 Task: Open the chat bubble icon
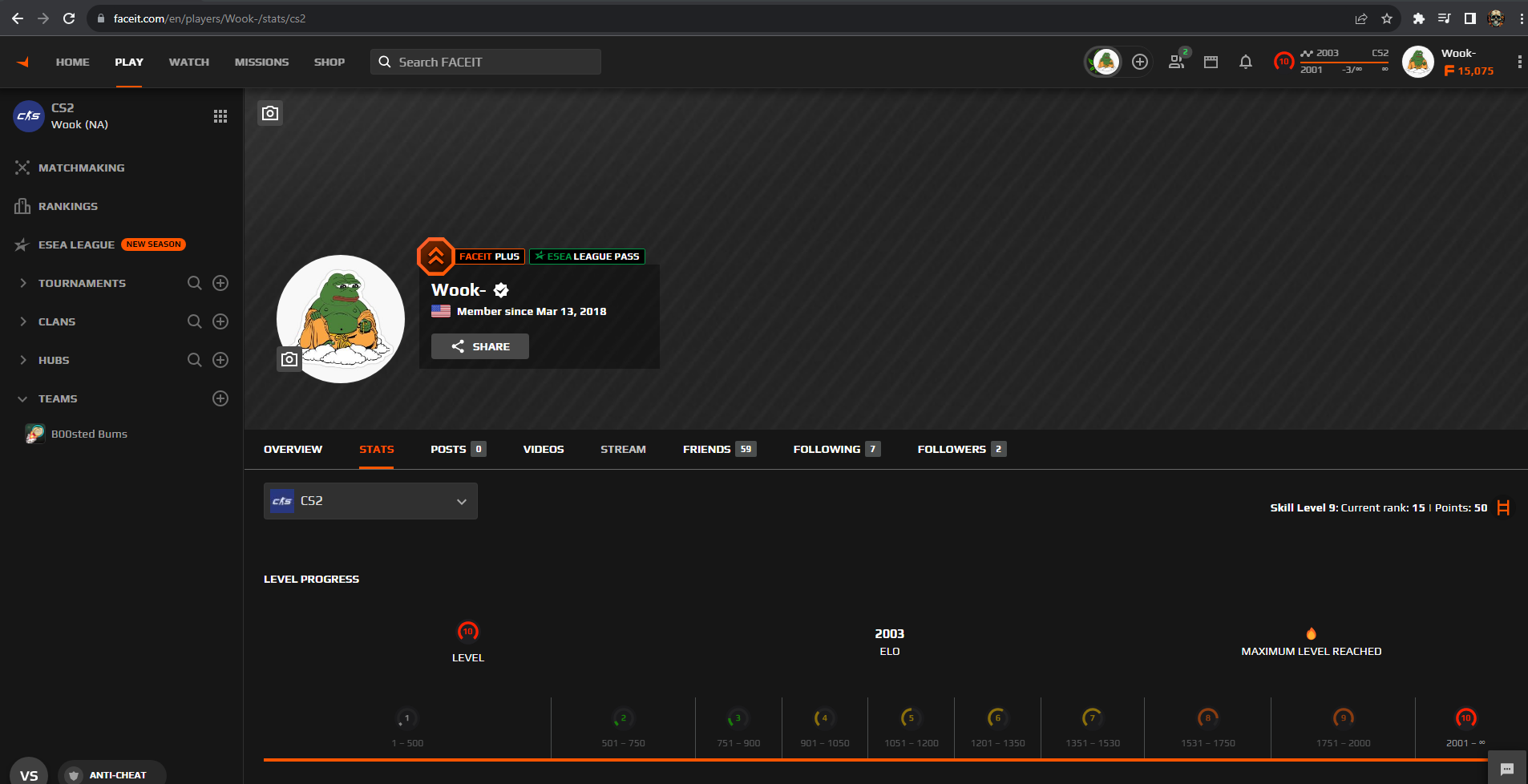click(1507, 769)
